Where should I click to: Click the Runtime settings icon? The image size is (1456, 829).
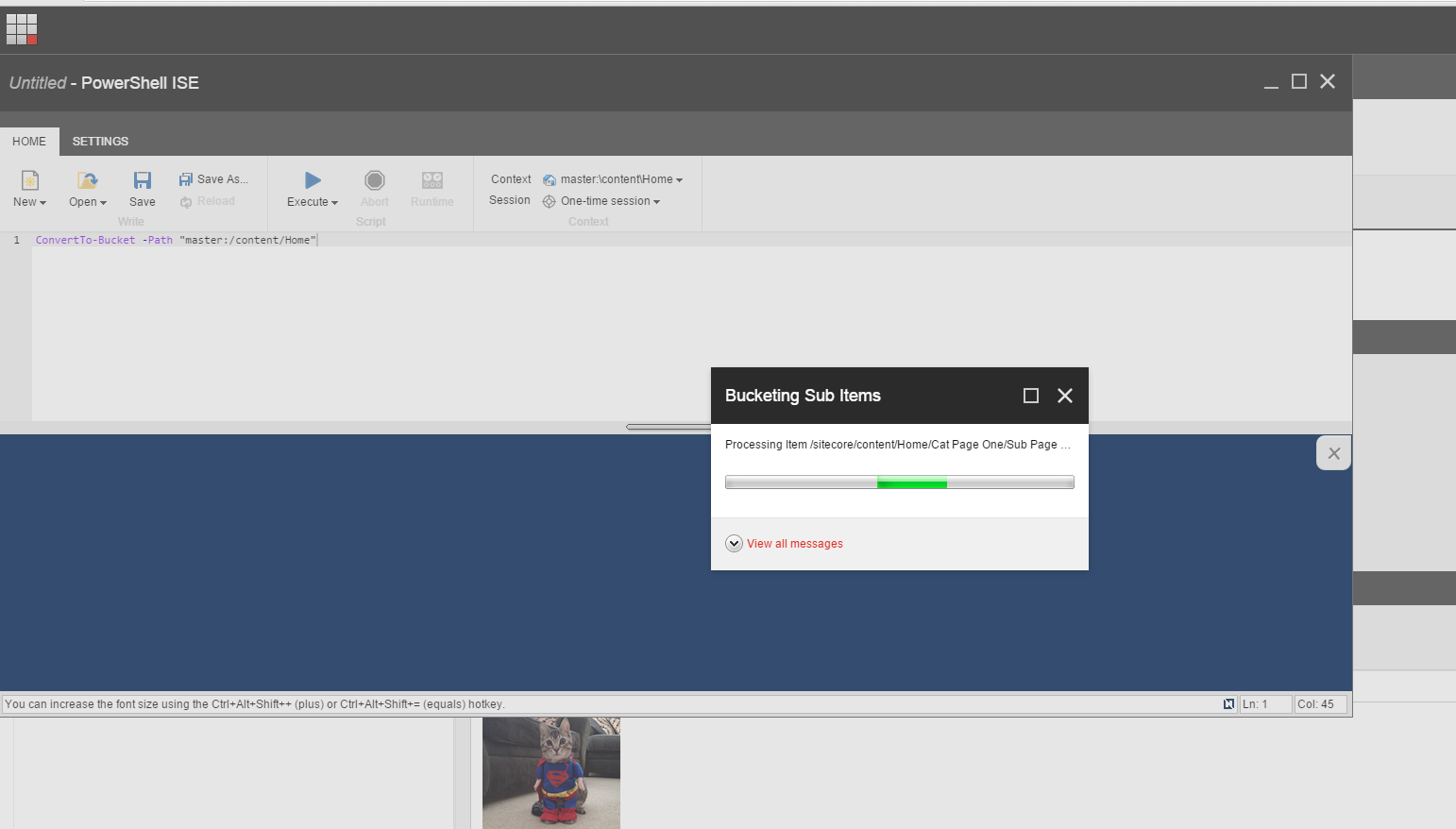(x=432, y=180)
